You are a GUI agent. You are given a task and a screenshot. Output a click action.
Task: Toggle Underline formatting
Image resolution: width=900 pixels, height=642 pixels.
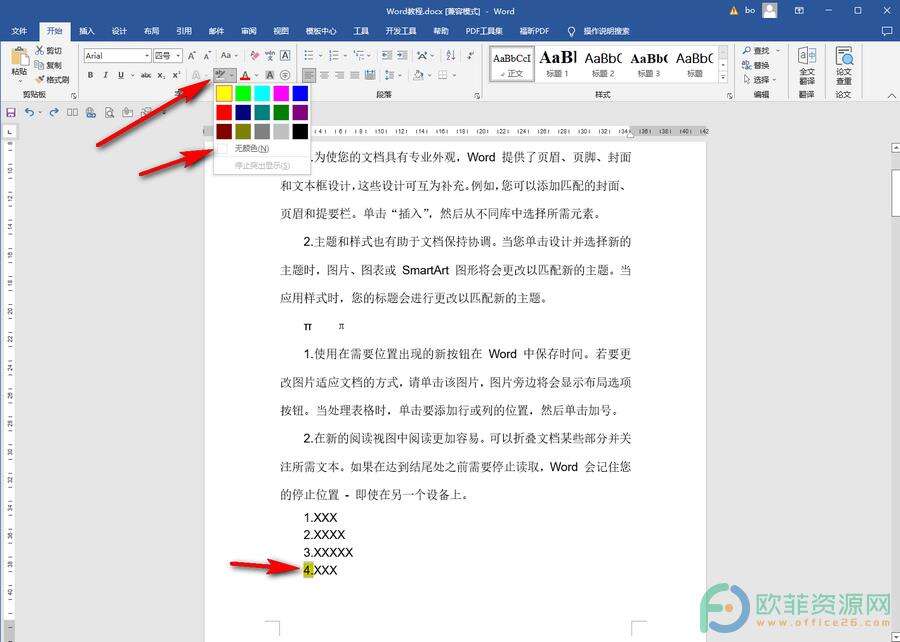point(121,75)
